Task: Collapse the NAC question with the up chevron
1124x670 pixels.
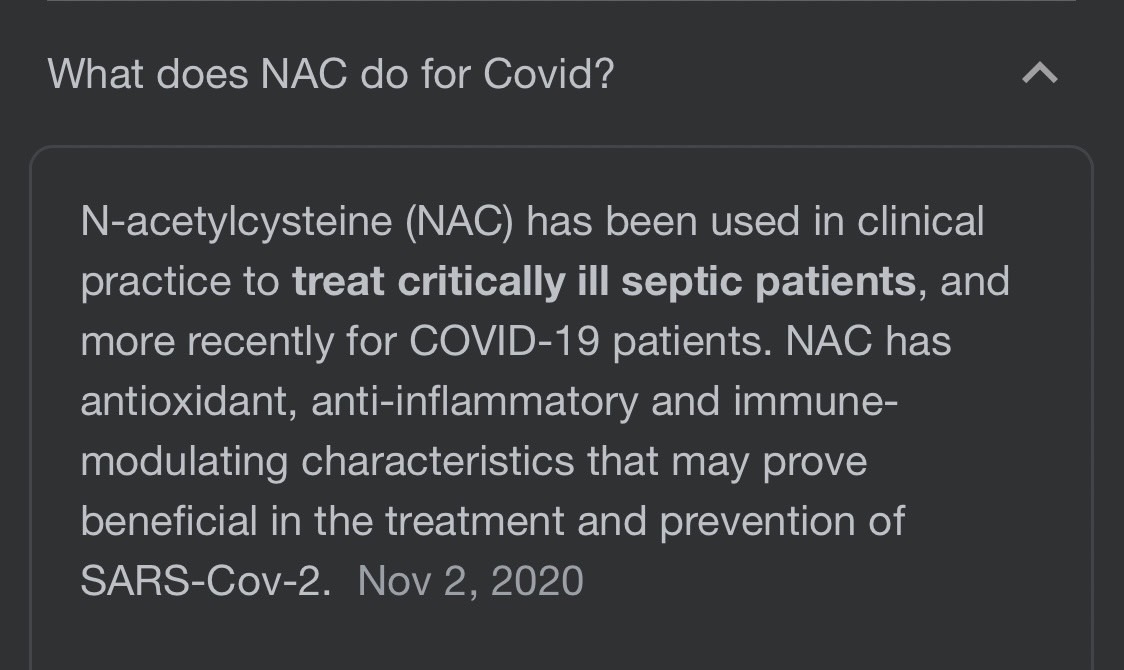Action: 1039,73
